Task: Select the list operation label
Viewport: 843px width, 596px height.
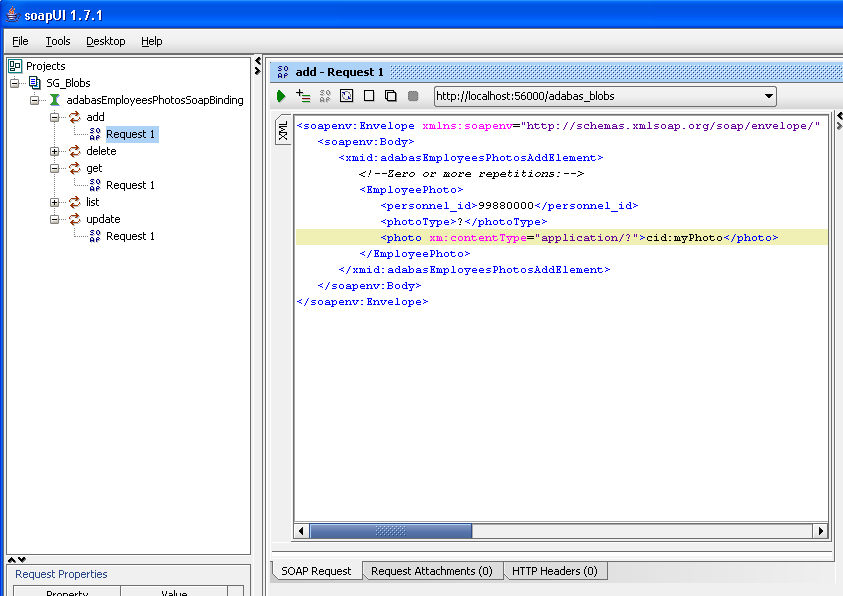Action: 92,202
